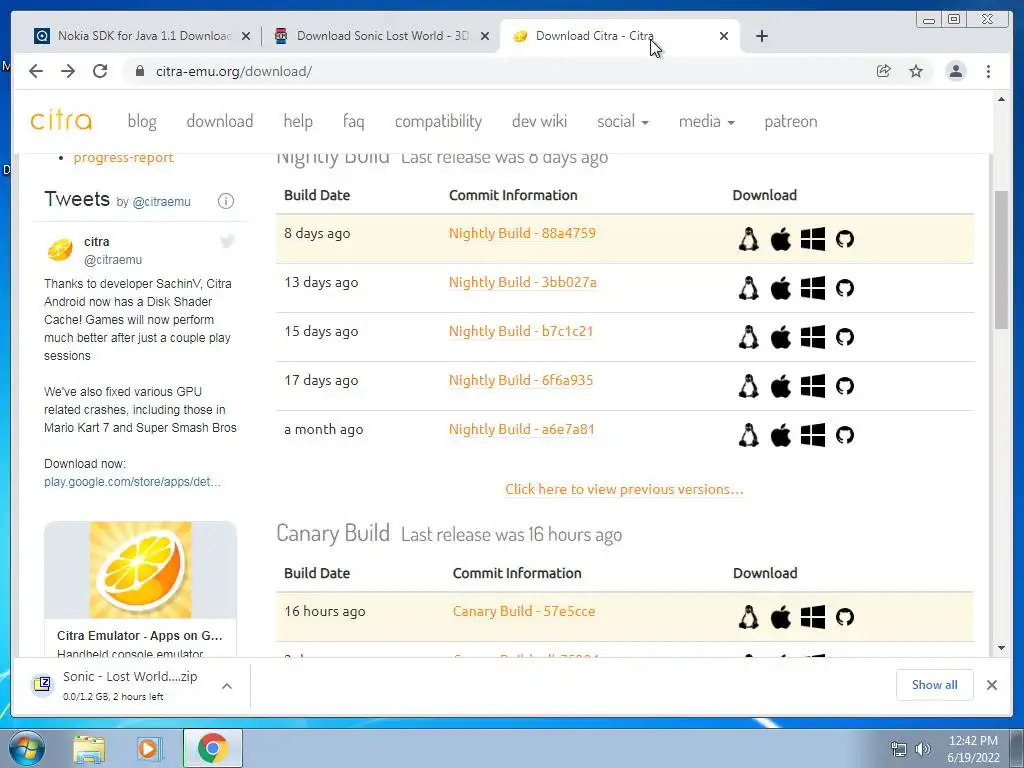Open the compatibility nav item

[438, 121]
